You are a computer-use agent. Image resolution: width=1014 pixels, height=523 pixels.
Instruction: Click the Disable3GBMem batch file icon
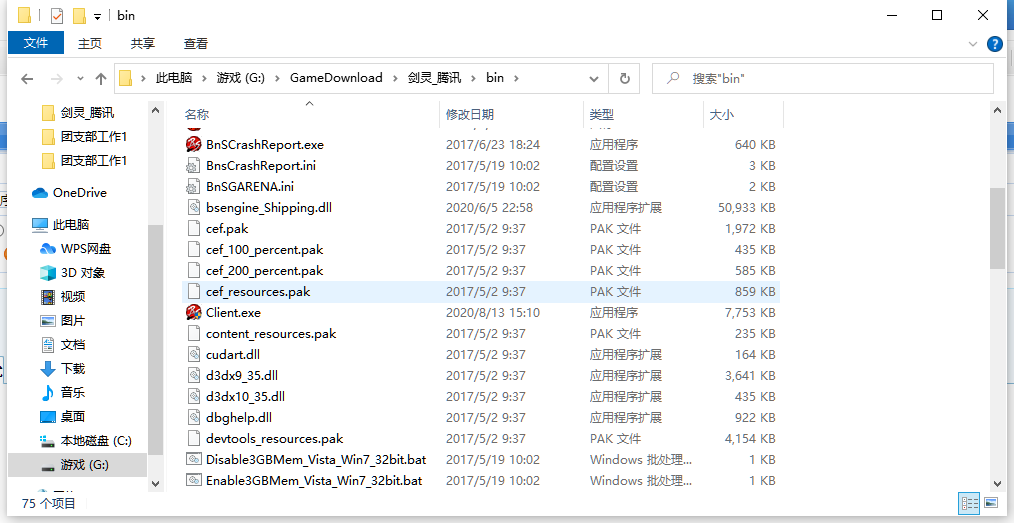click(x=193, y=460)
